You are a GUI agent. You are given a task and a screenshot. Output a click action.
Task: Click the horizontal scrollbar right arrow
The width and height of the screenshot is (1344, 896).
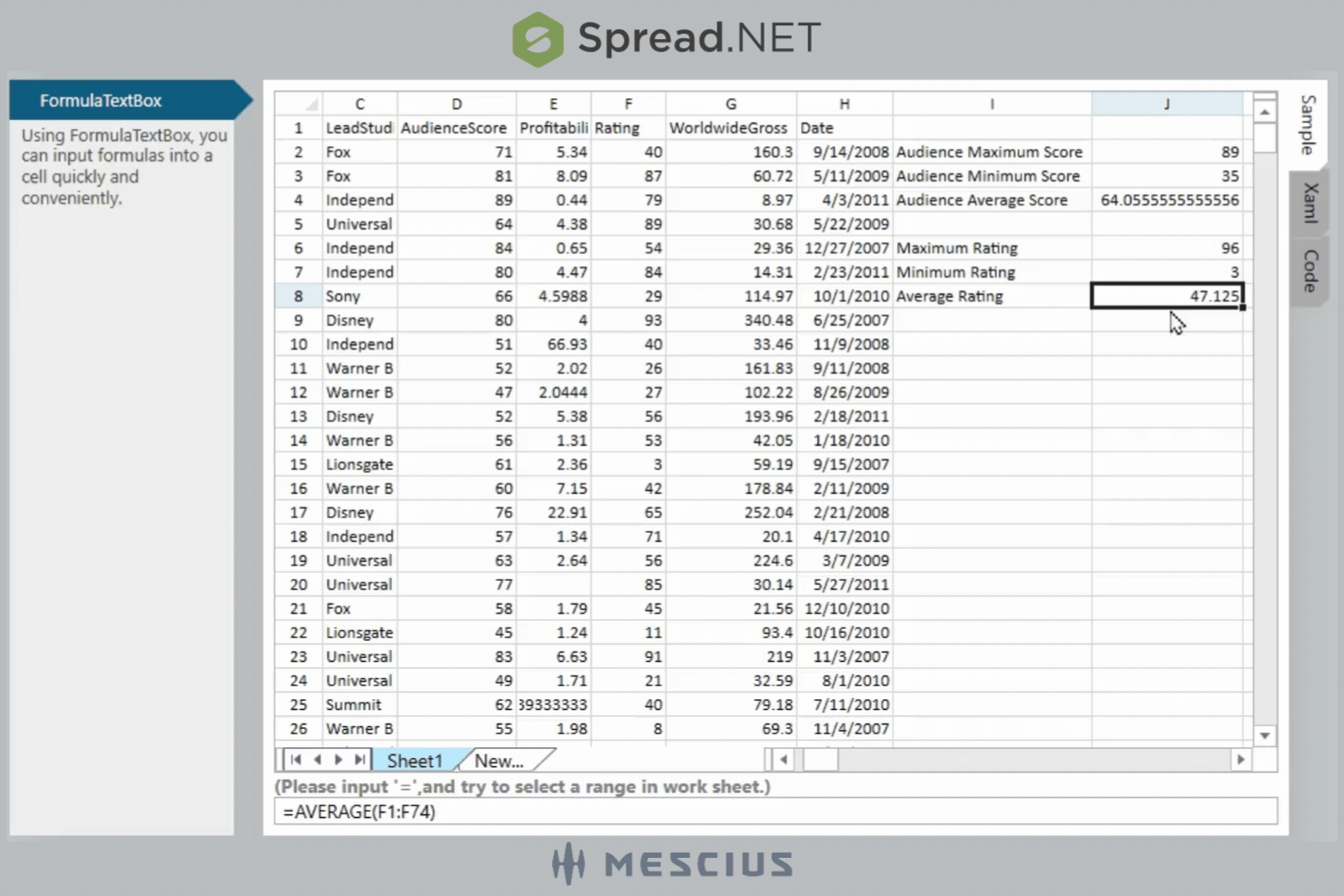click(x=1240, y=760)
